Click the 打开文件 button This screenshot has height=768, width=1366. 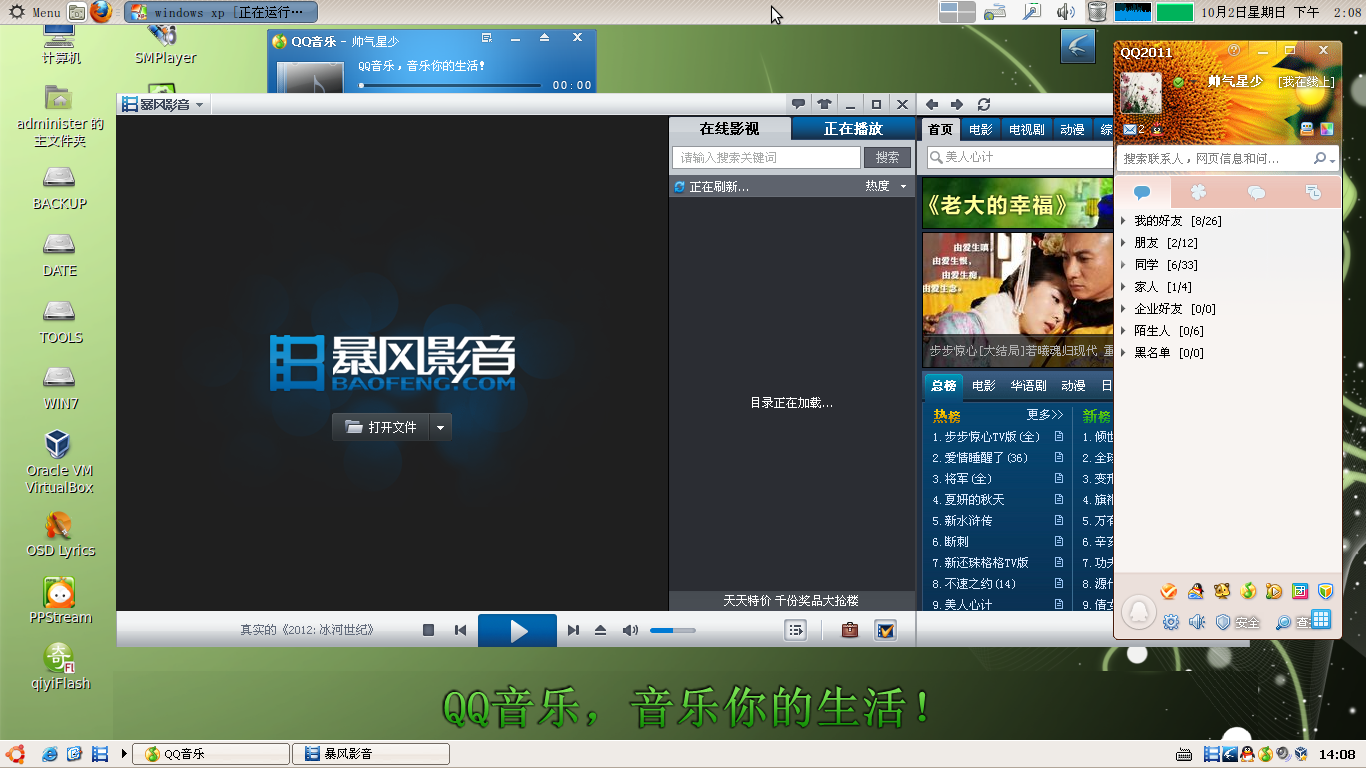click(x=381, y=427)
